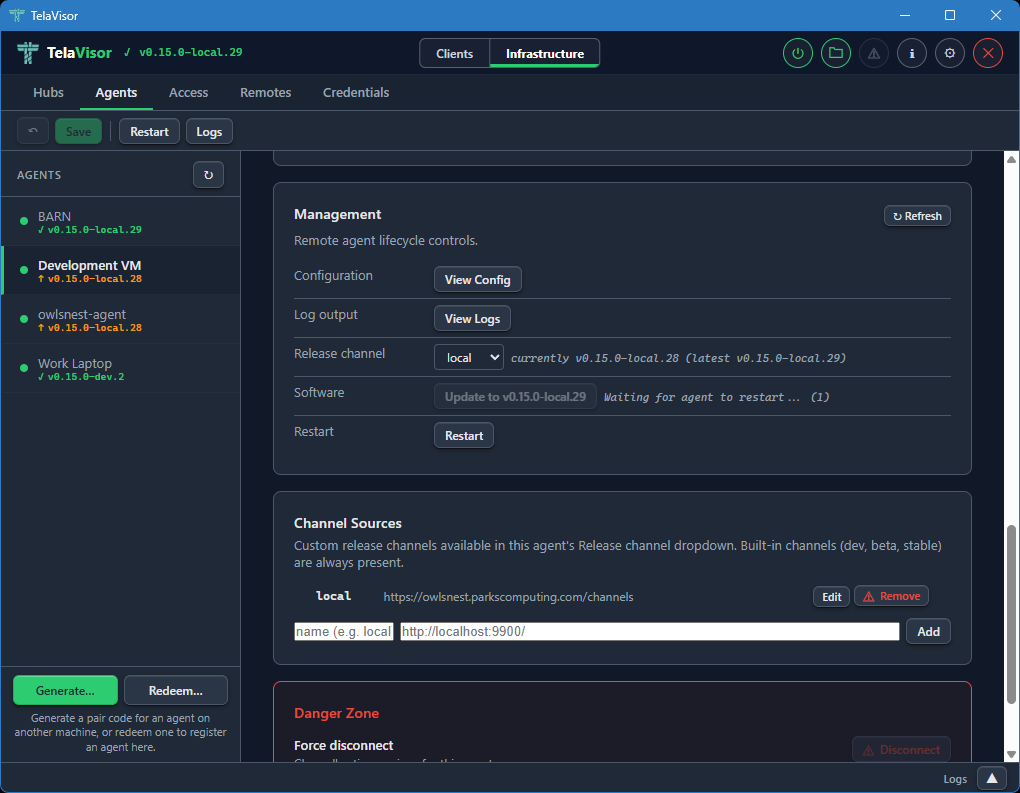
Task: Click the View Logs button
Action: click(472, 319)
